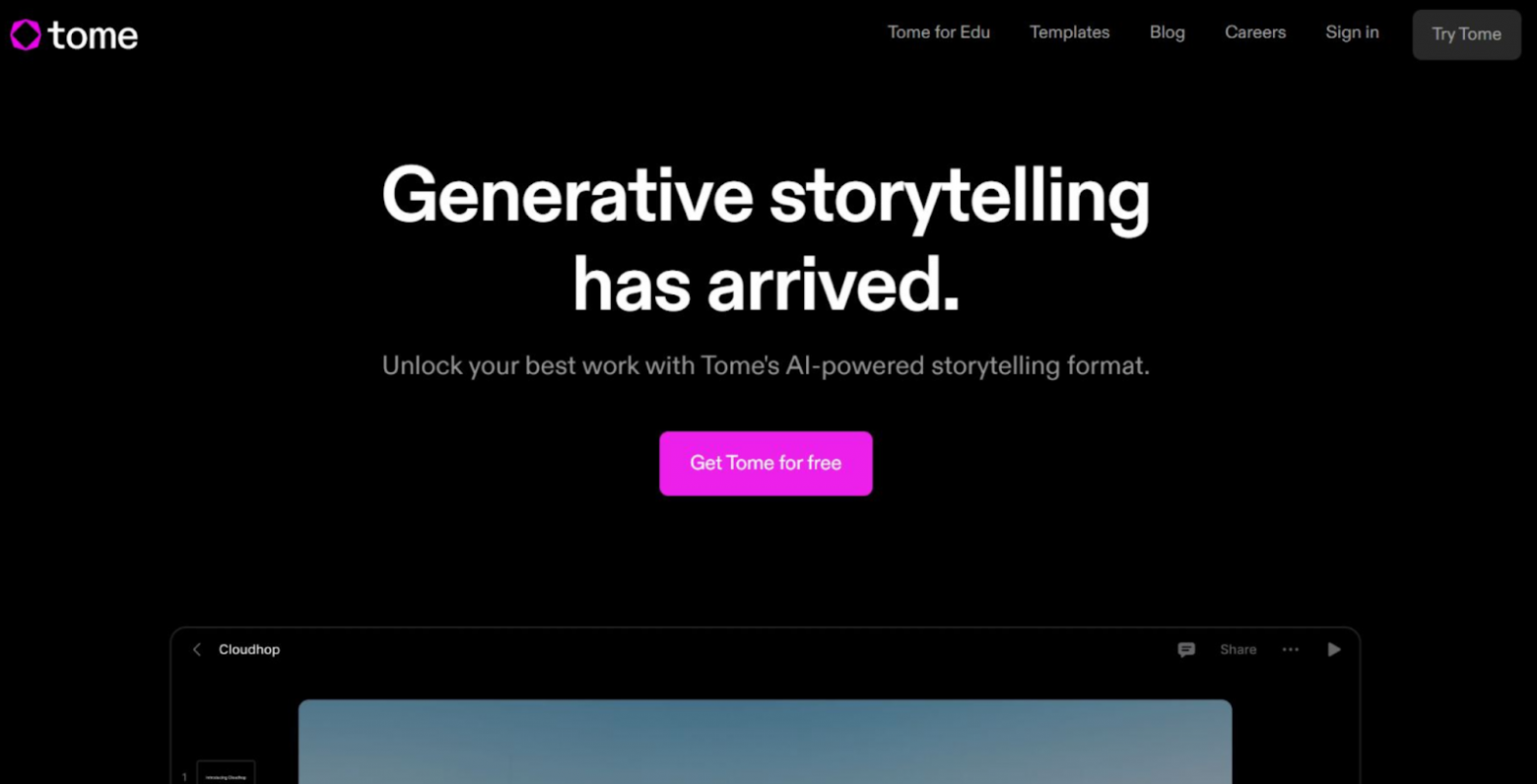Click the Unlock your best work subtitle
This screenshot has width=1537, height=784.
pyautogui.click(x=766, y=365)
